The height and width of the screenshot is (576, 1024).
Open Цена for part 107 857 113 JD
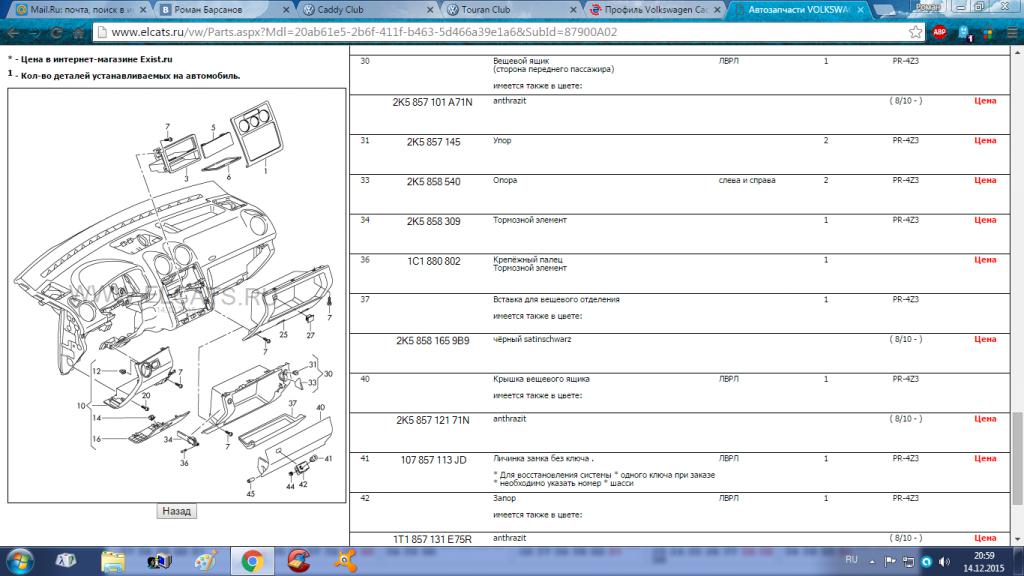[x=985, y=459]
